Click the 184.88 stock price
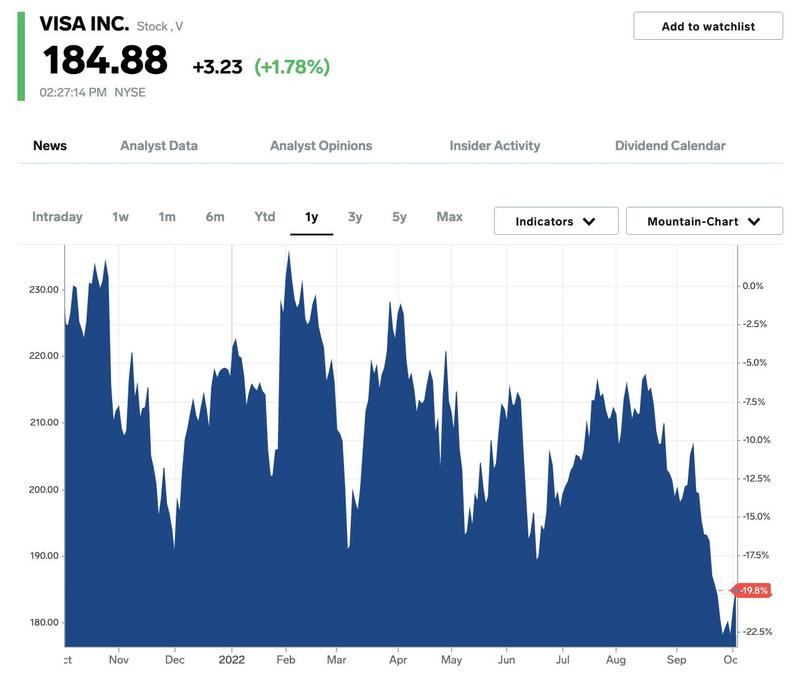The width and height of the screenshot is (800, 689). point(105,60)
